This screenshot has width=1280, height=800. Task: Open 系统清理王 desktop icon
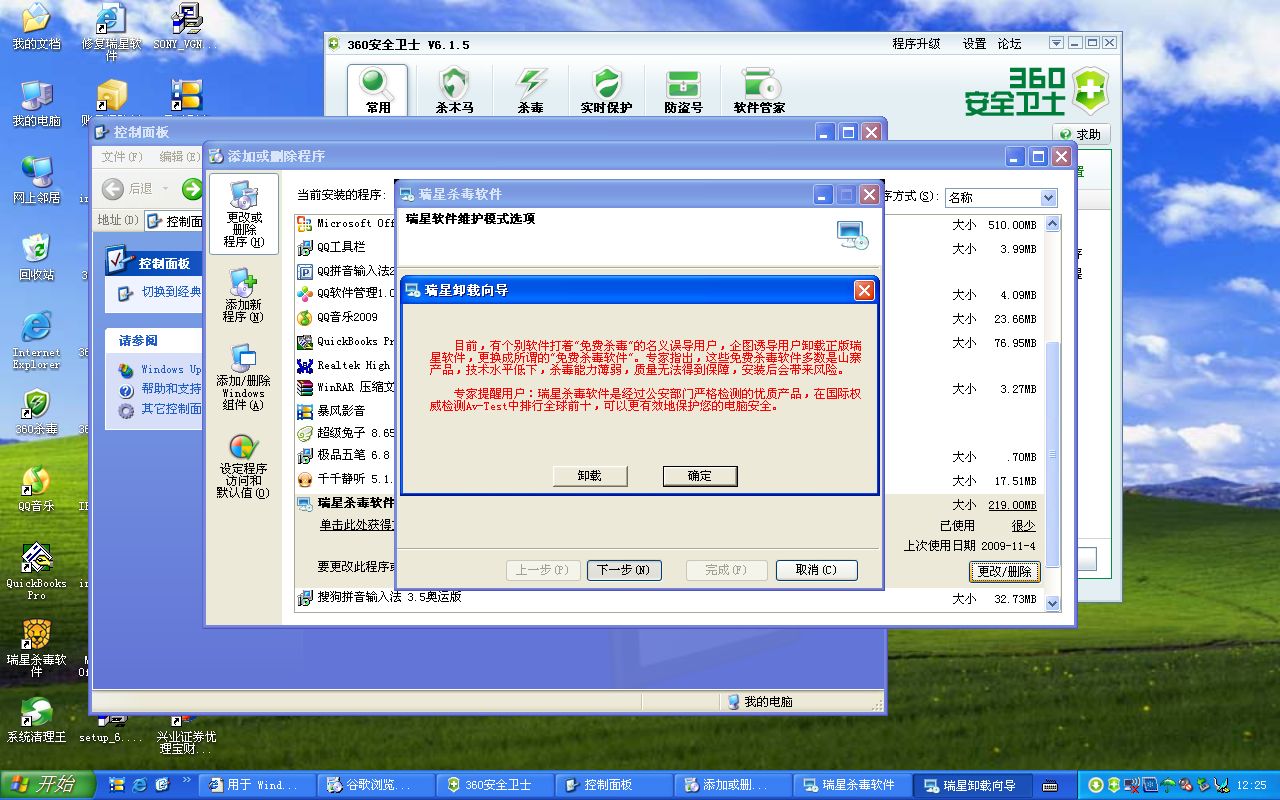click(36, 720)
